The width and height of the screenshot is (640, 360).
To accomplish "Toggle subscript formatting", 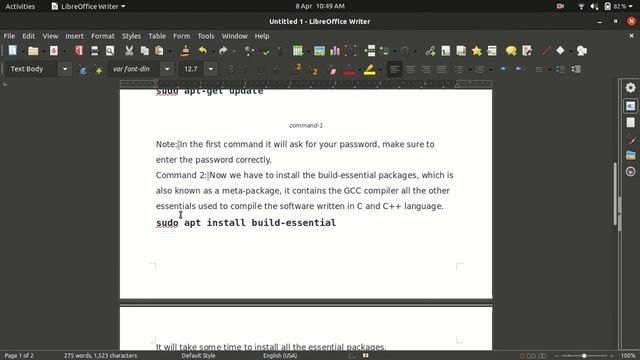I will click(313, 69).
